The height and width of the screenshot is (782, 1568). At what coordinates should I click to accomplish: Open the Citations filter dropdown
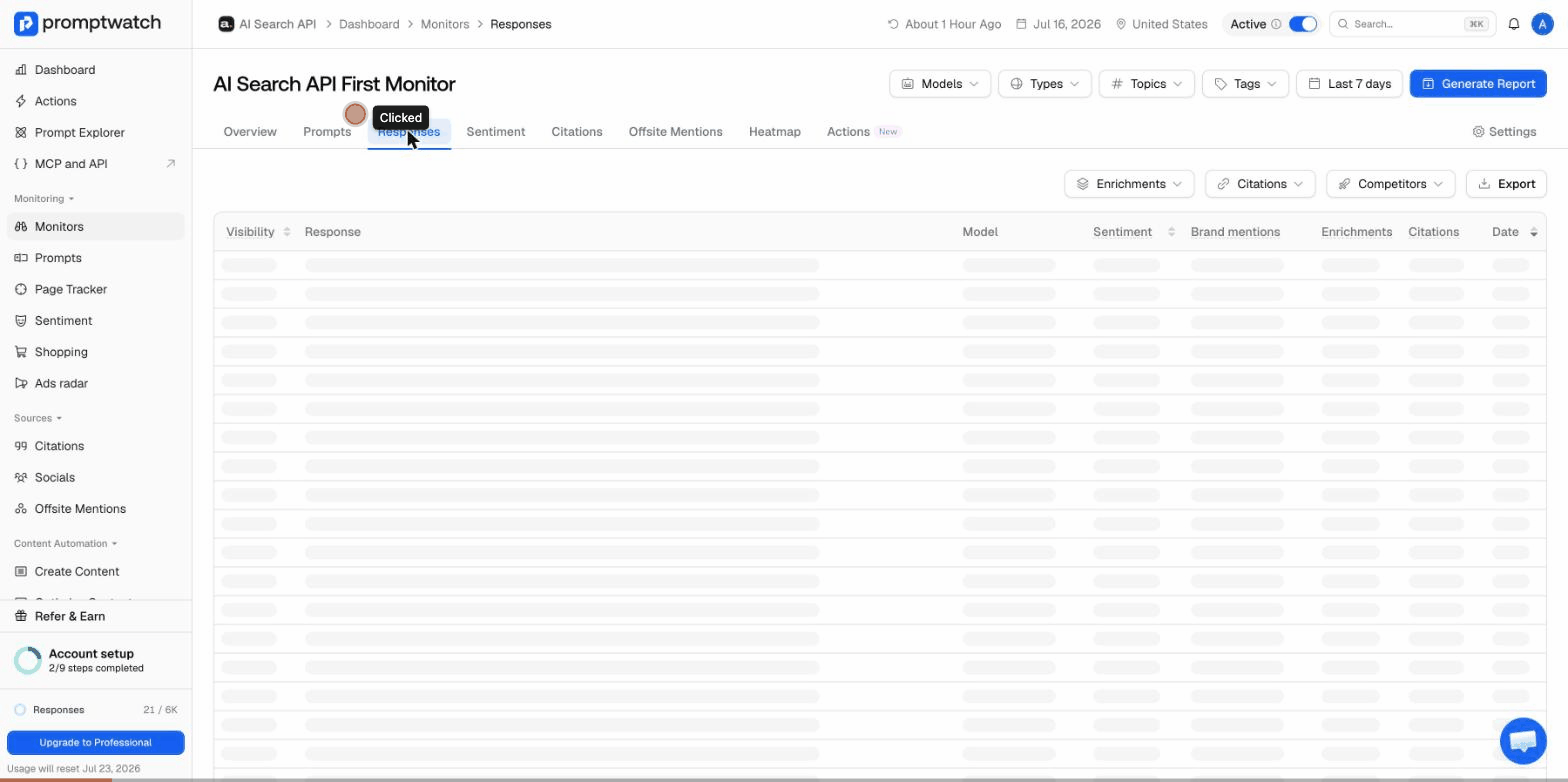(x=1260, y=184)
